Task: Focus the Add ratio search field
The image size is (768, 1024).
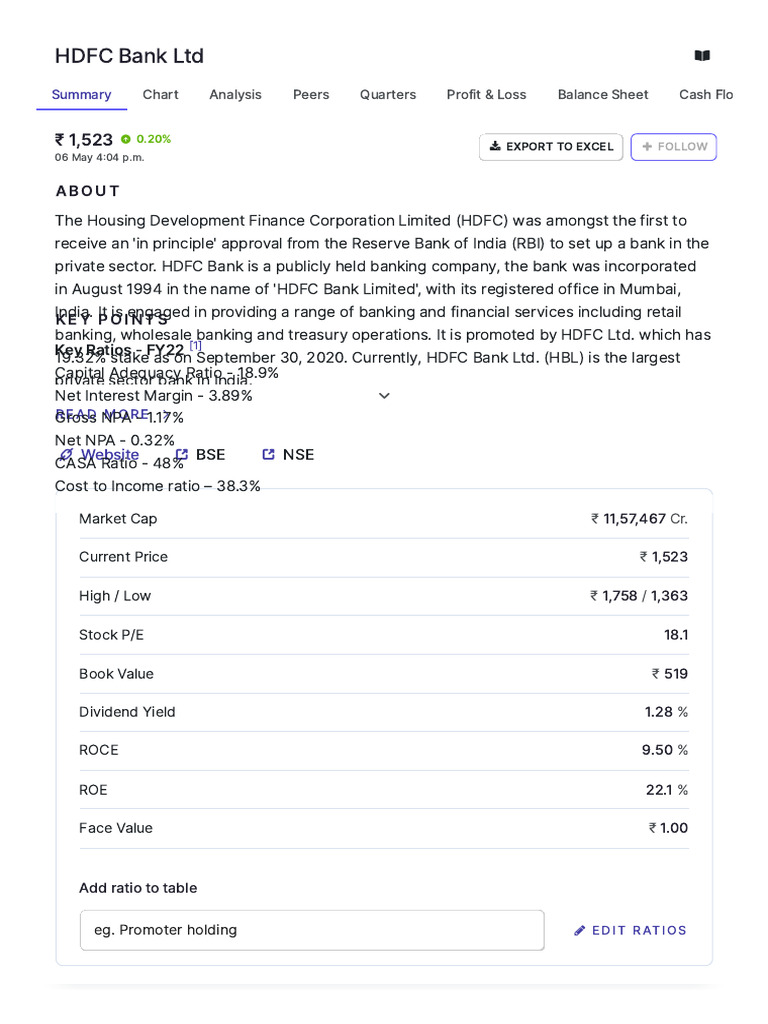Action: [x=312, y=930]
